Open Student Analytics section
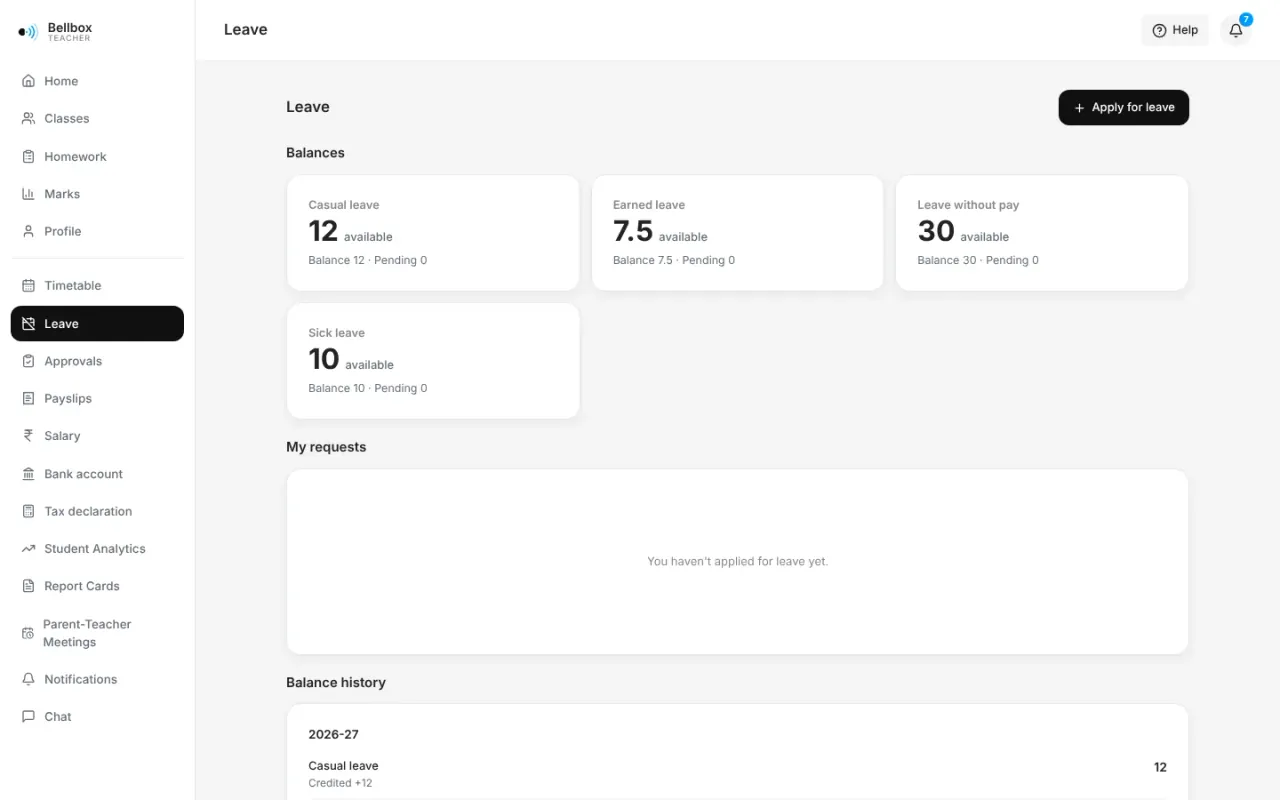 click(97, 549)
